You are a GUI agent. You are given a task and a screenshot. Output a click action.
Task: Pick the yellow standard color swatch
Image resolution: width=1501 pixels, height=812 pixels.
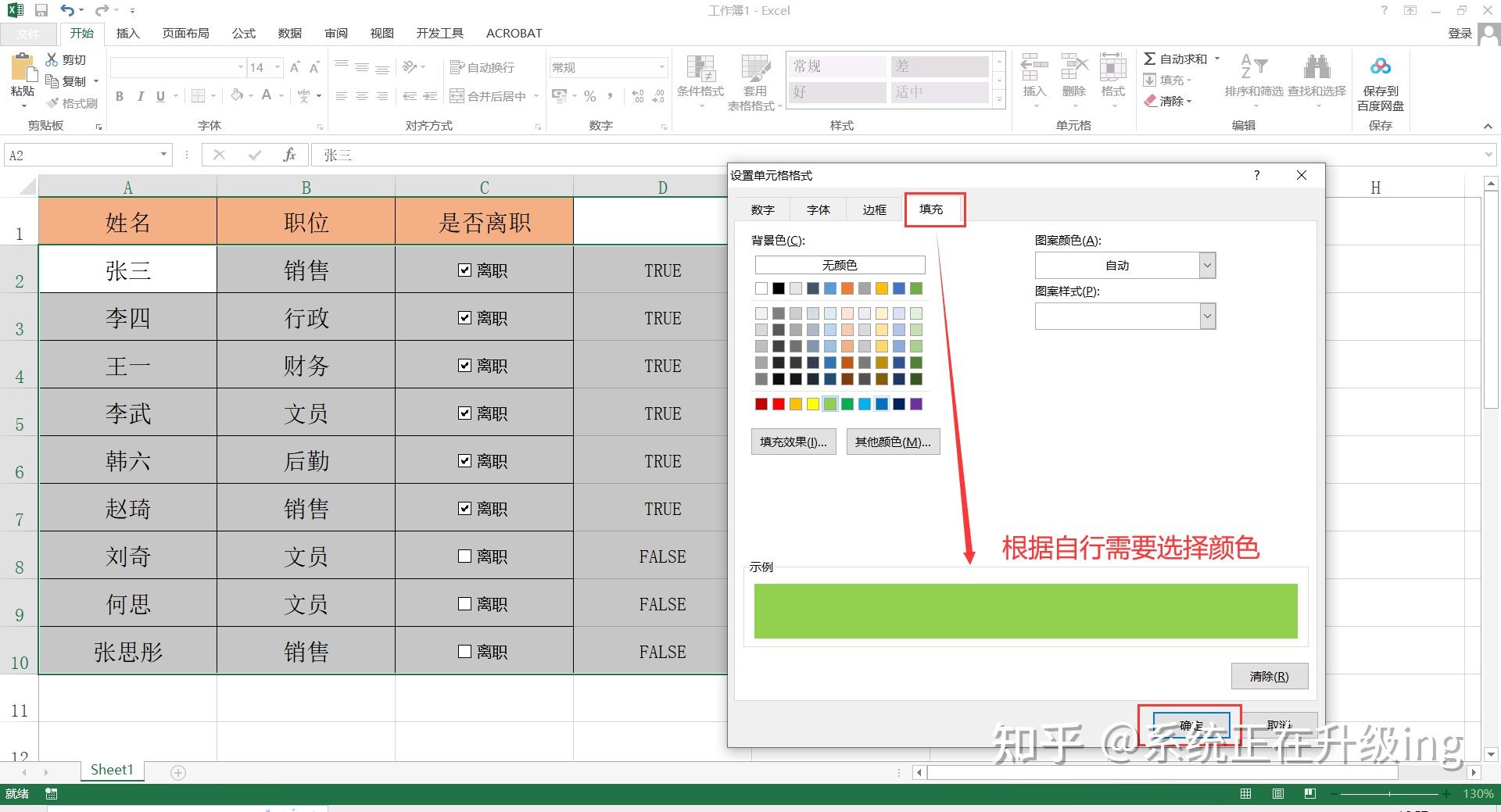(x=813, y=404)
